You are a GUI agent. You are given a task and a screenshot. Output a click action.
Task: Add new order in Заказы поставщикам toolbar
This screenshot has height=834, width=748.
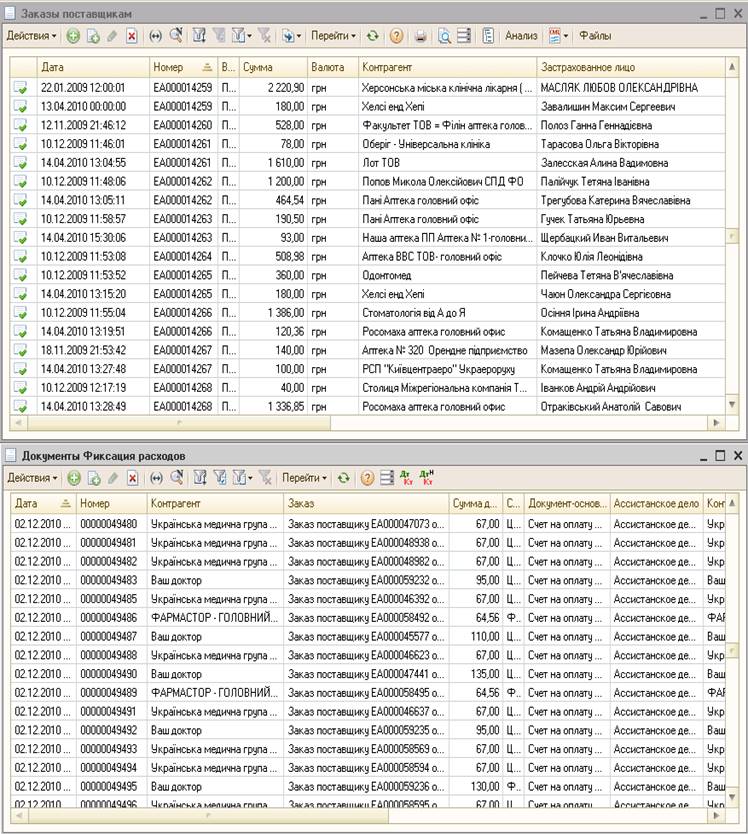tap(73, 36)
